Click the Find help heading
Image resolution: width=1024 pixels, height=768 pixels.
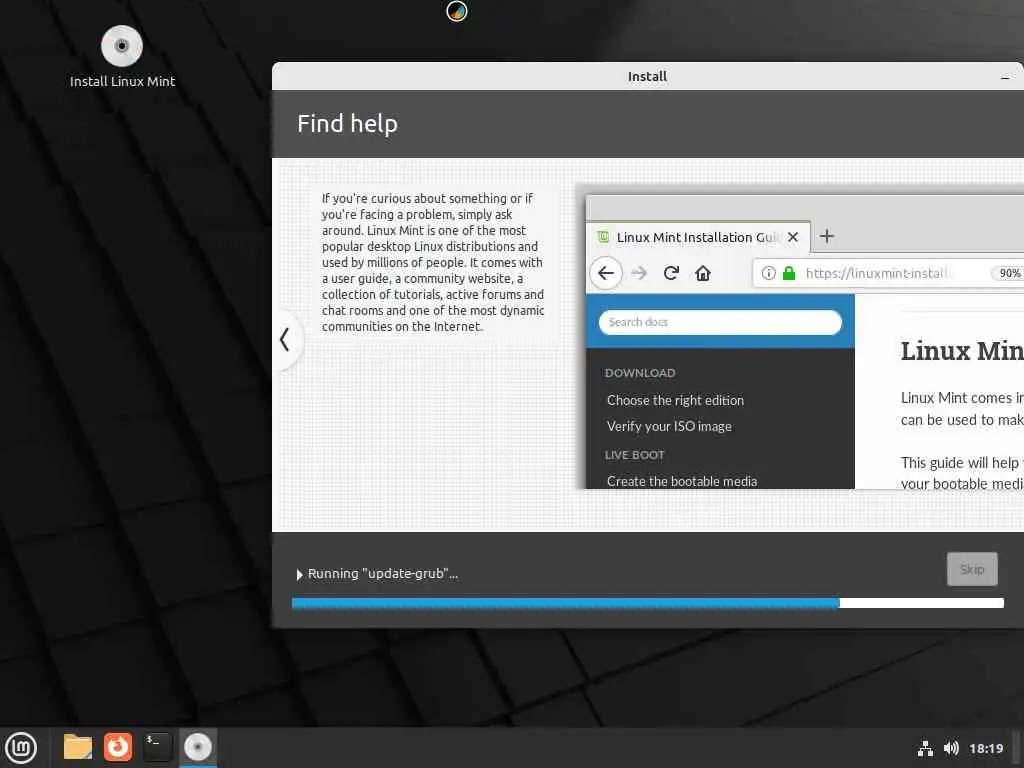pyautogui.click(x=347, y=123)
